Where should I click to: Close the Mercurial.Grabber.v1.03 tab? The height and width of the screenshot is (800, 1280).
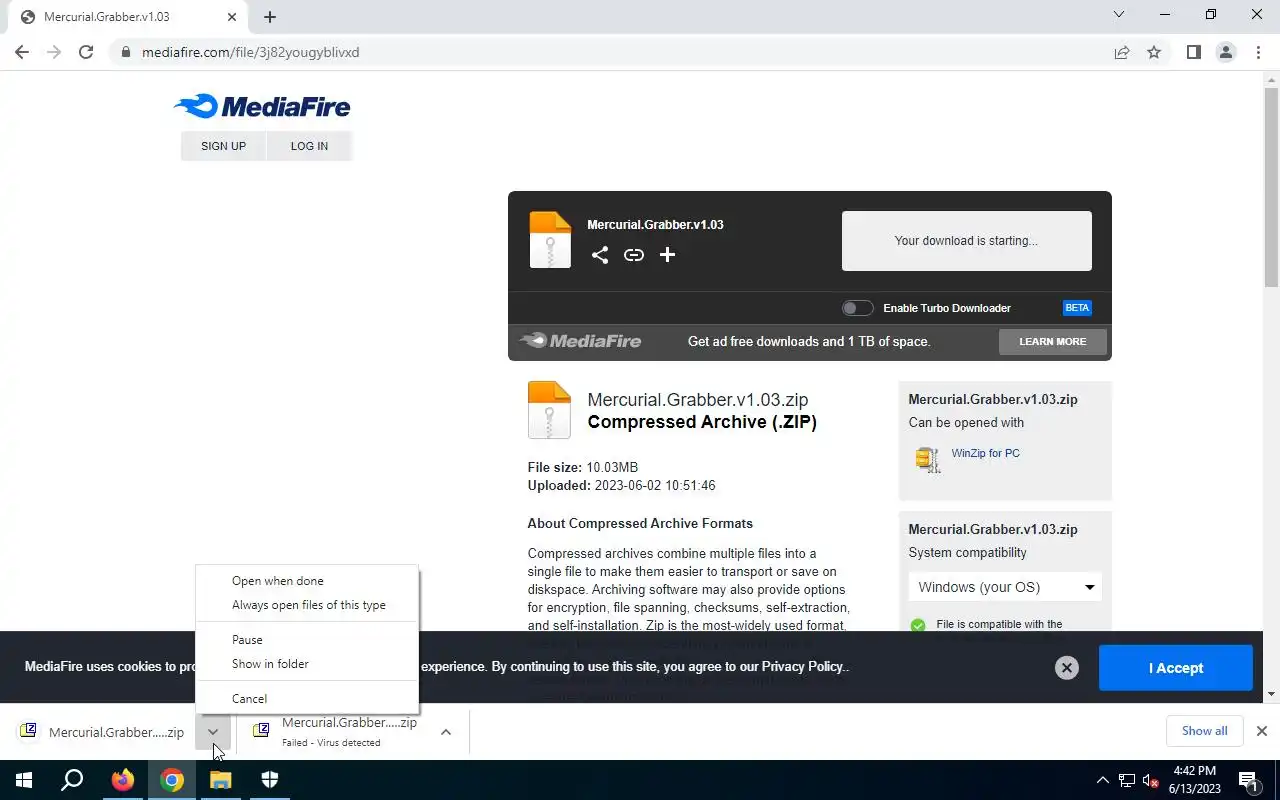(x=232, y=17)
